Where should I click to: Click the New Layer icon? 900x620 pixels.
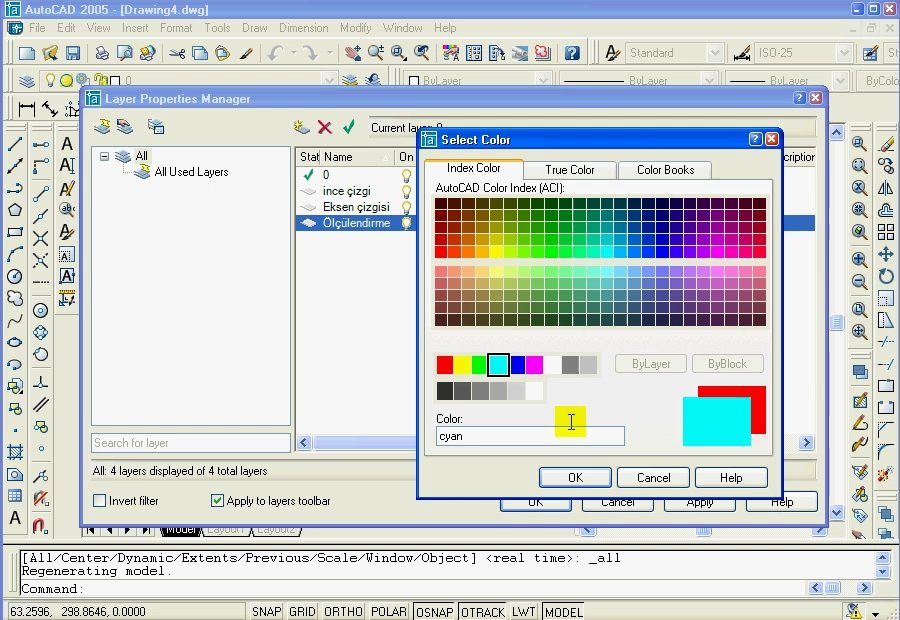coord(301,127)
